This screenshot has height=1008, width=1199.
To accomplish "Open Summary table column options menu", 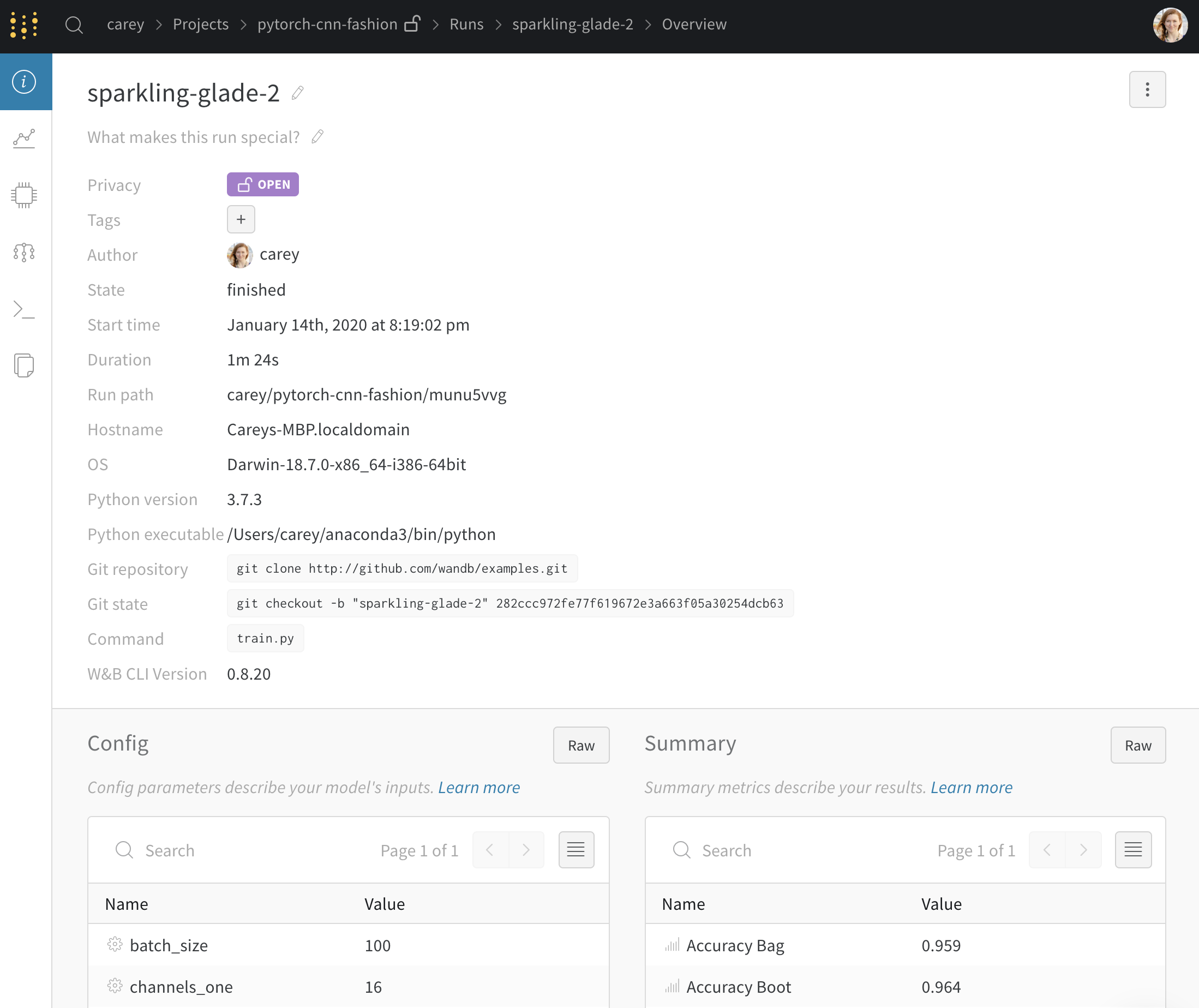I will tap(1132, 850).
